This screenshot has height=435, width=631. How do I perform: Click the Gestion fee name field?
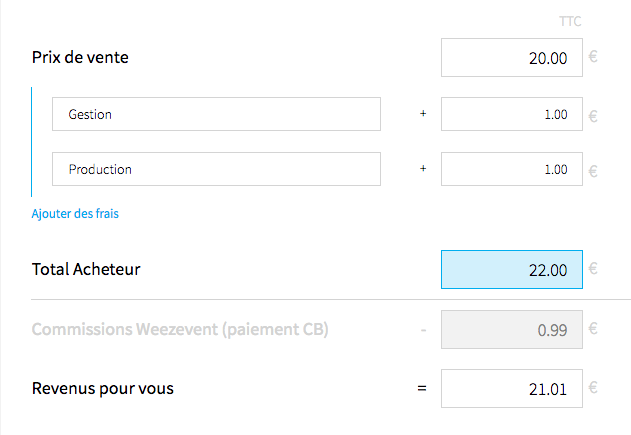[x=216, y=114]
